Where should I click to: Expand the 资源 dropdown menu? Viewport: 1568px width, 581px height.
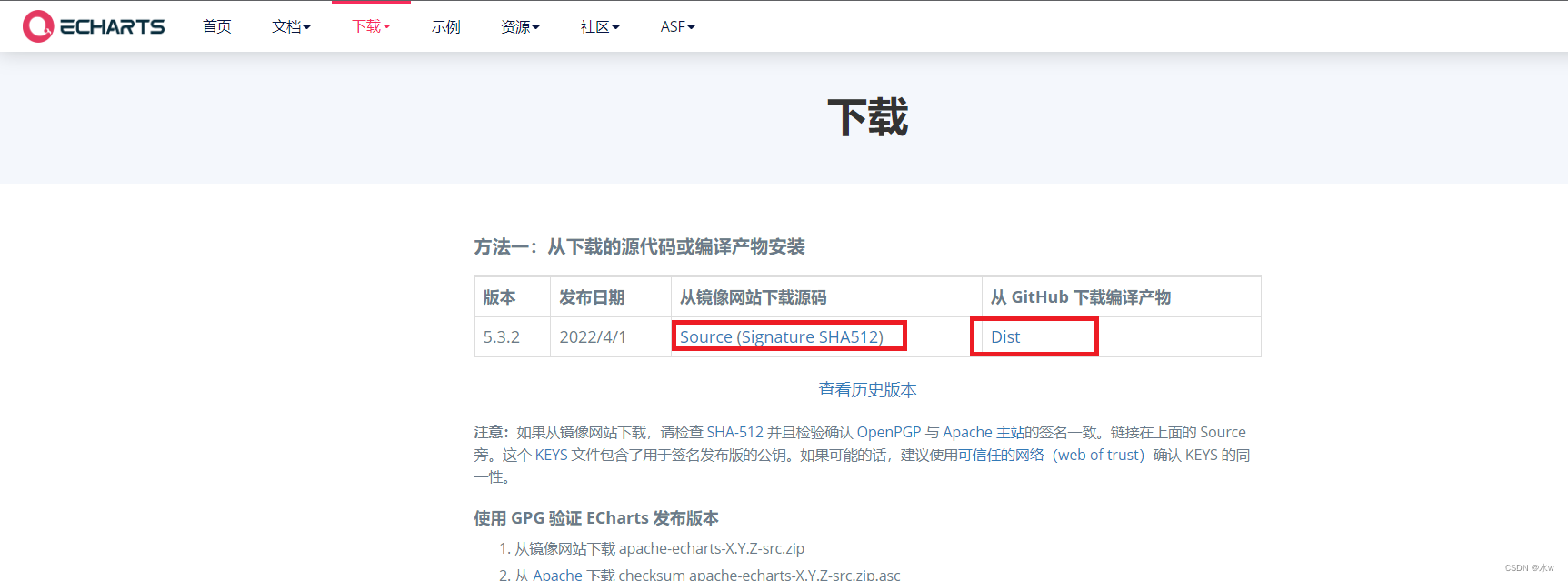click(x=520, y=27)
